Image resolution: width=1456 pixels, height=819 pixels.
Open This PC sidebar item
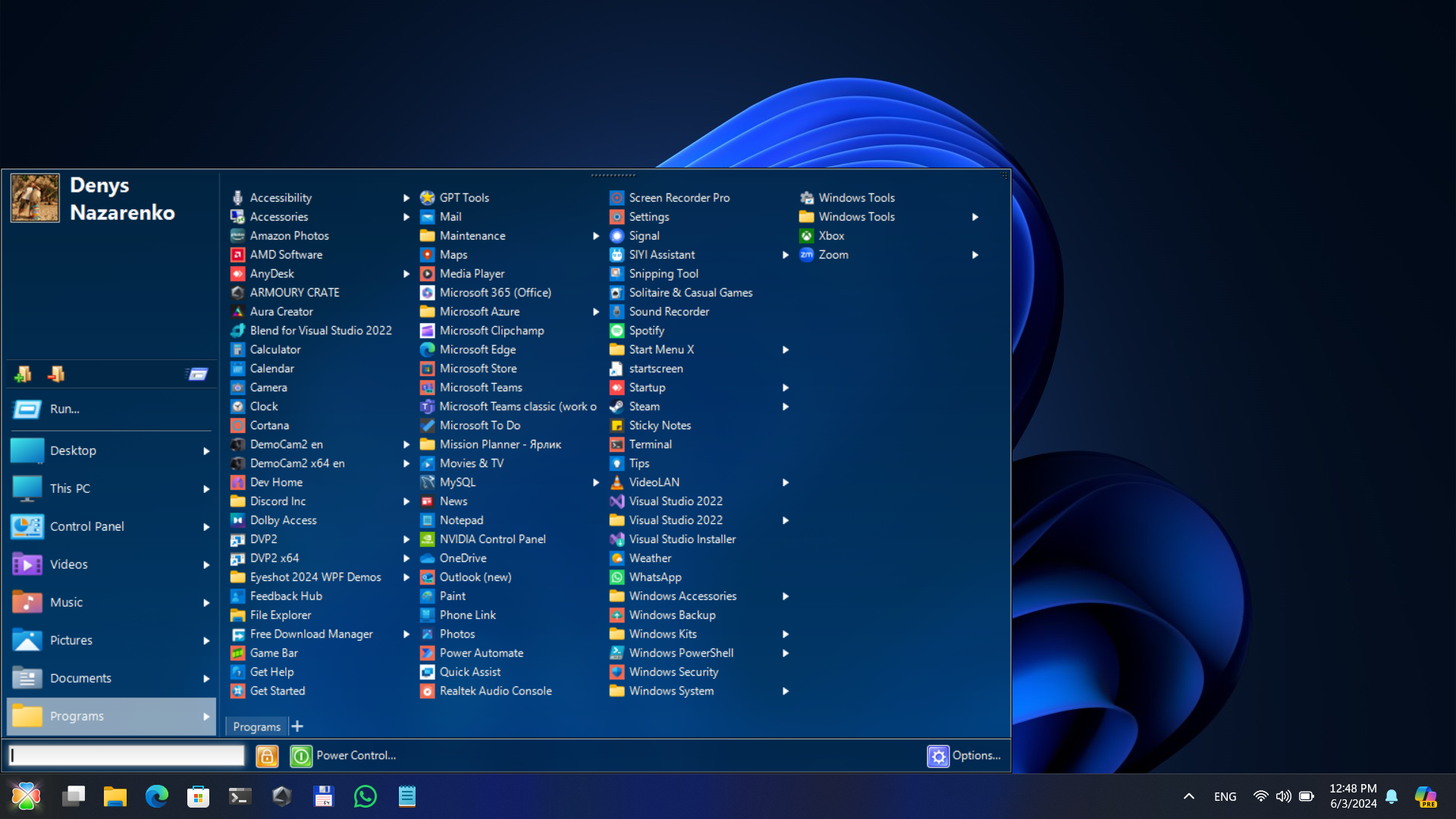click(x=111, y=488)
